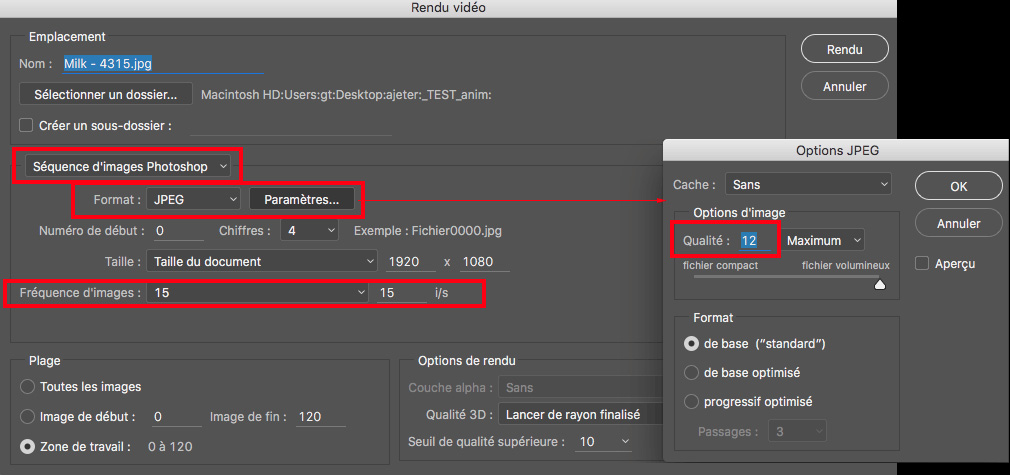Viewport: 1010px width, 475px height.
Task: Confirm with OK in Options JPEG
Action: tap(958, 186)
